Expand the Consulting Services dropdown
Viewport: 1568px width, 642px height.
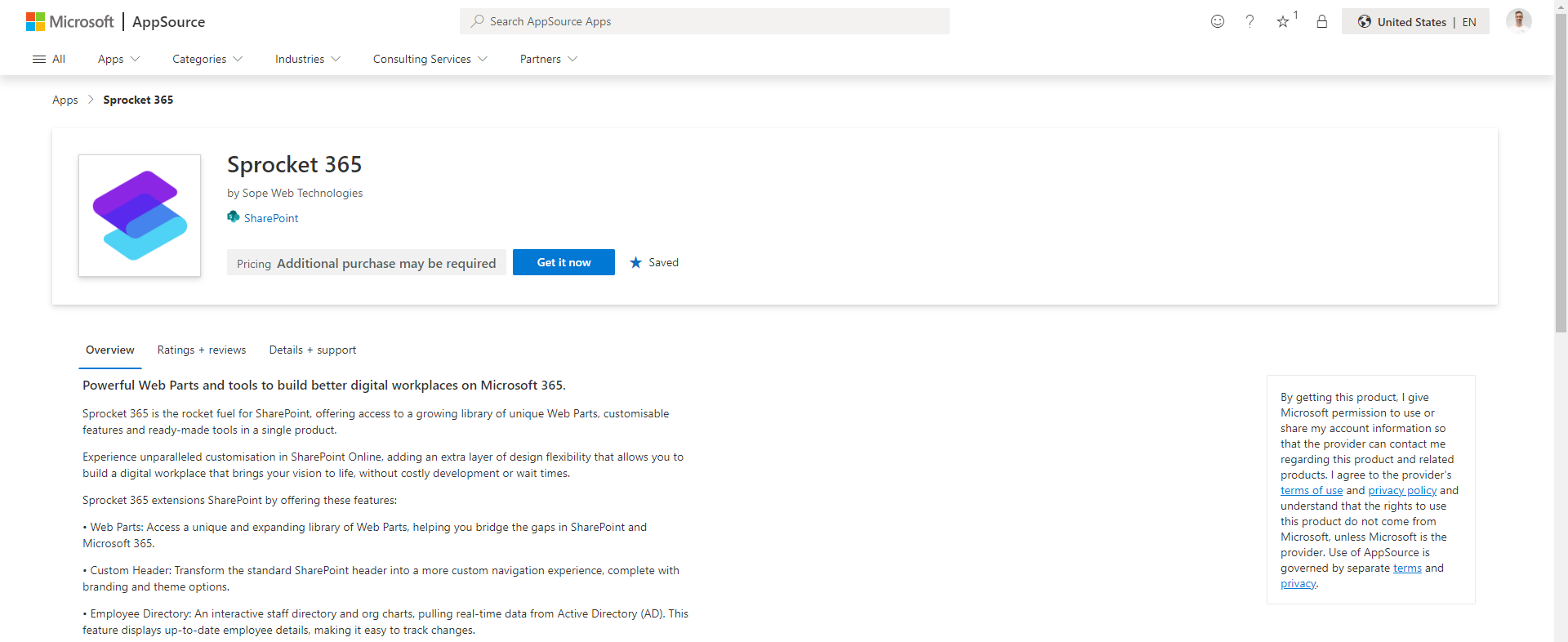point(430,59)
